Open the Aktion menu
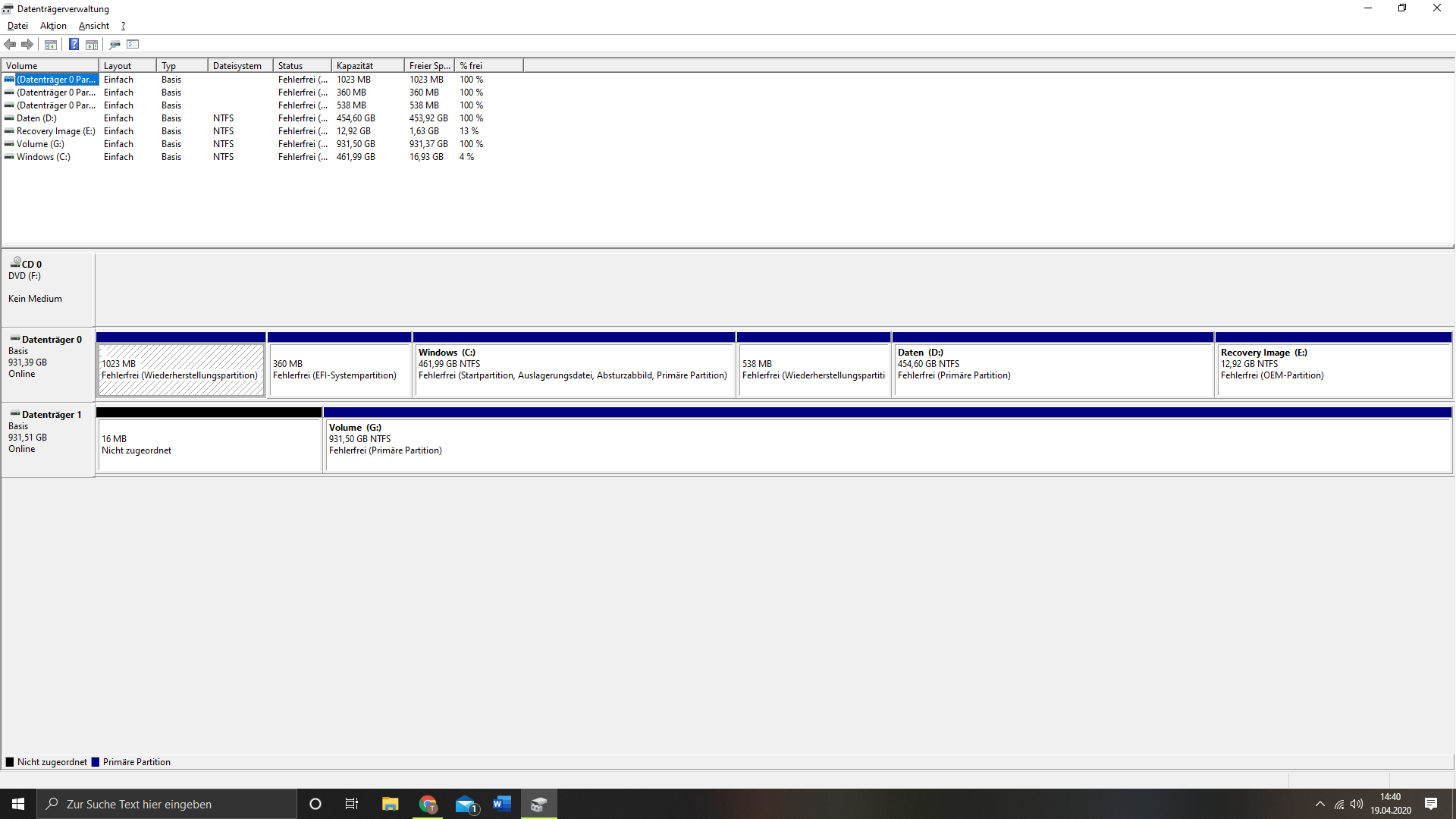The width and height of the screenshot is (1456, 819). click(x=53, y=26)
